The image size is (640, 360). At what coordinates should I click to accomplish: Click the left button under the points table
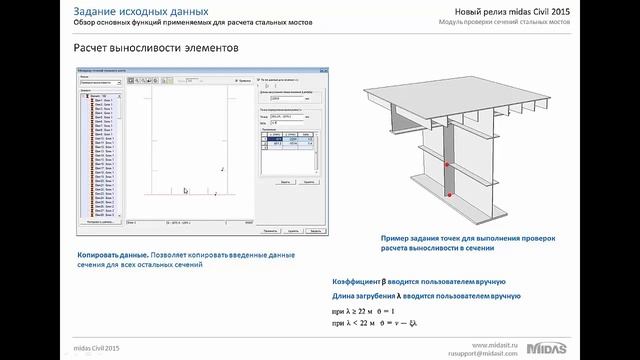285,182
